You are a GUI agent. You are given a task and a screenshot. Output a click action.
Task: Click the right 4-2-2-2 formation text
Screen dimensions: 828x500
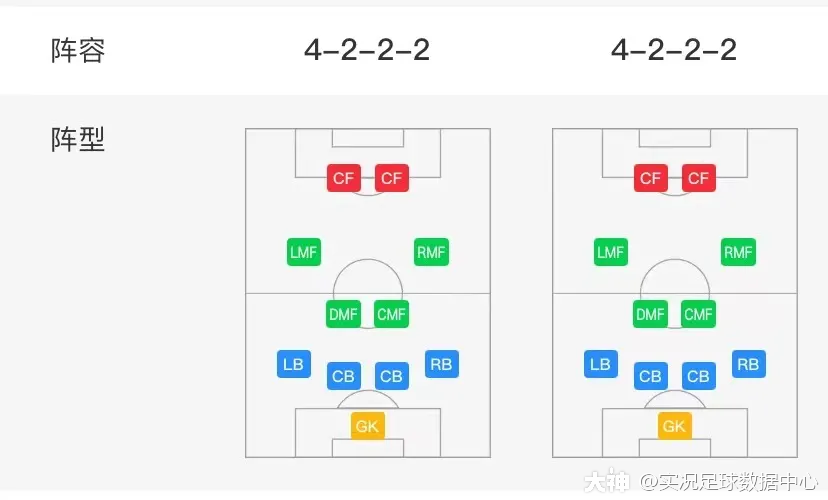[x=674, y=50]
